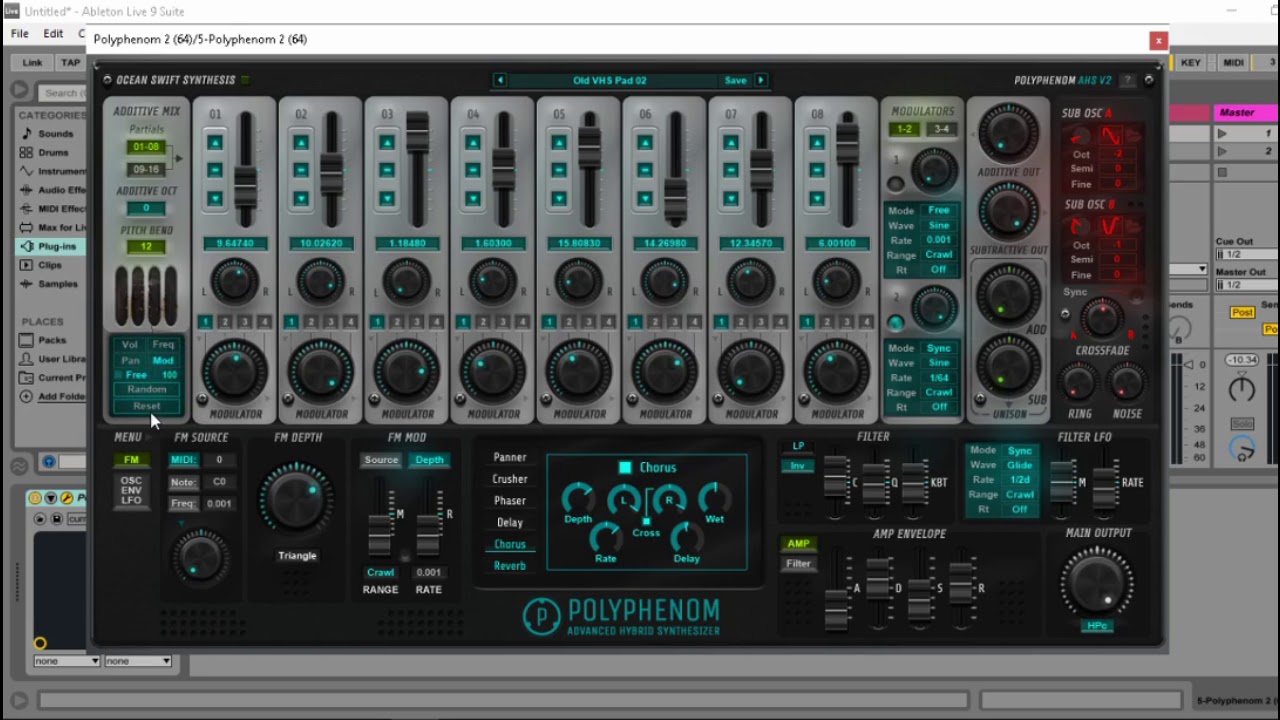Viewport: 1280px width, 720px height.
Task: Select the Crusher effect tab
Action: point(510,479)
